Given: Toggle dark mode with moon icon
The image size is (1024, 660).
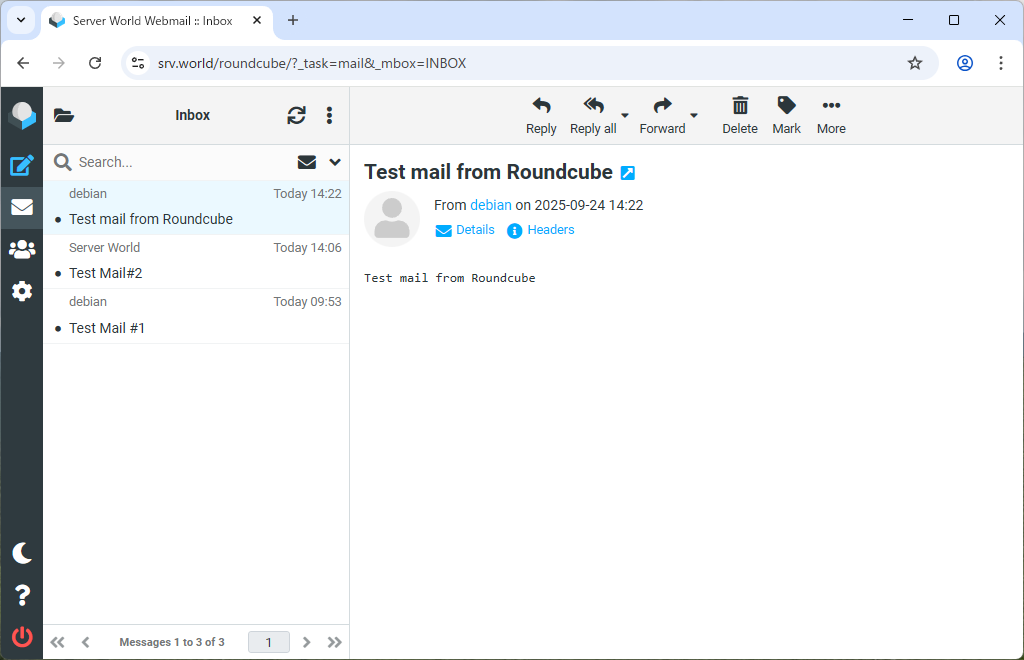Looking at the screenshot, I should pos(22,553).
